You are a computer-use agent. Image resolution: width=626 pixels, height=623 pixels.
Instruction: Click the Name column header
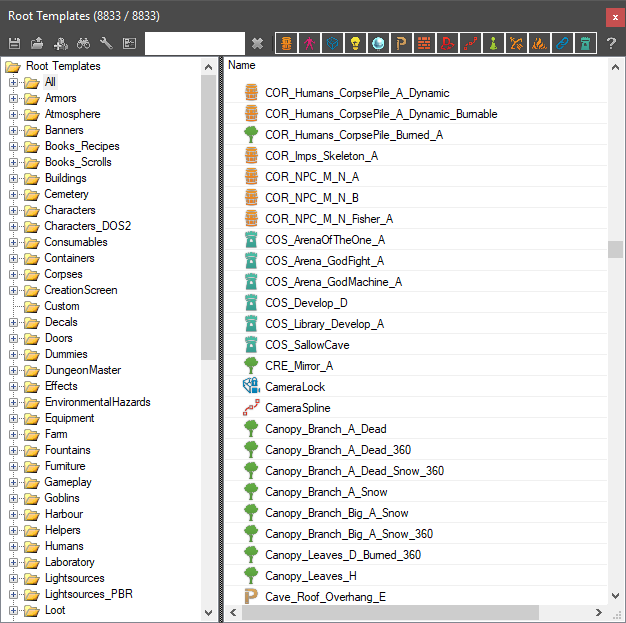coord(242,65)
